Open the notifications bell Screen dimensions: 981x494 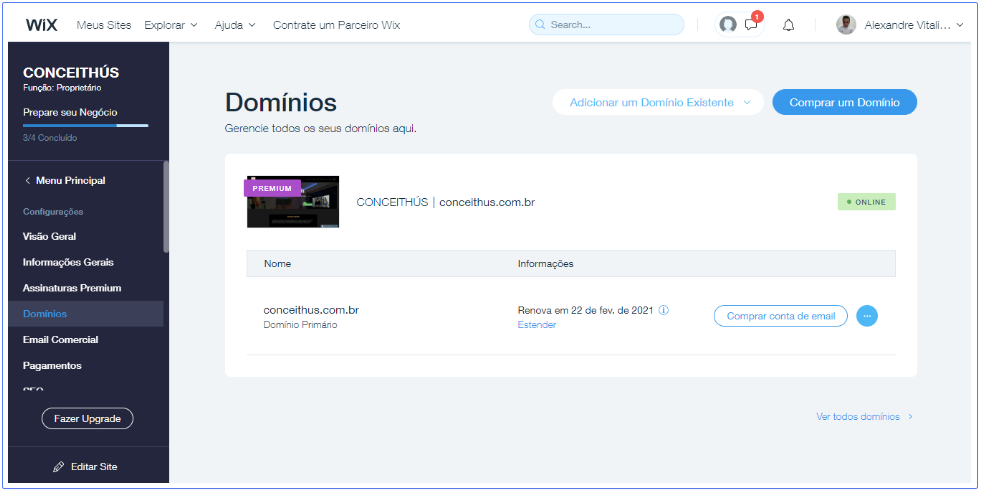click(x=788, y=25)
